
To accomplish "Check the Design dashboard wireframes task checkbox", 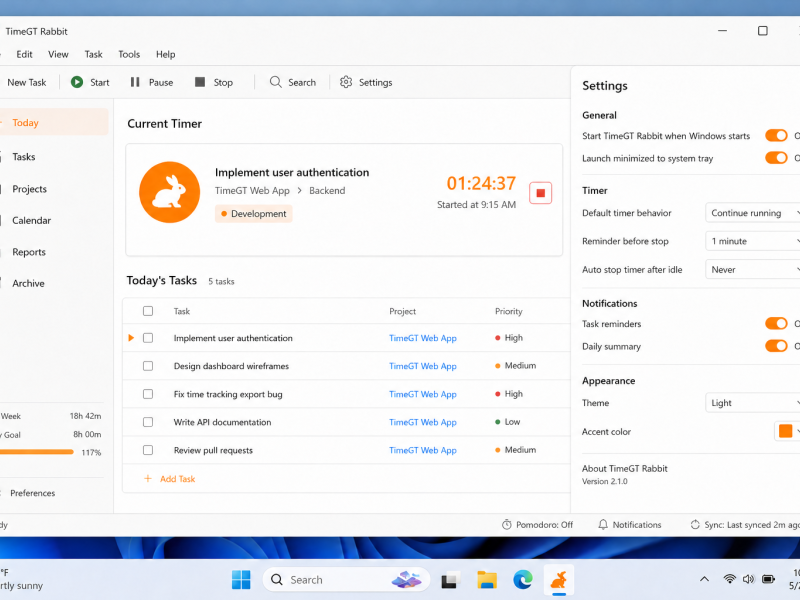I will click(x=148, y=366).
